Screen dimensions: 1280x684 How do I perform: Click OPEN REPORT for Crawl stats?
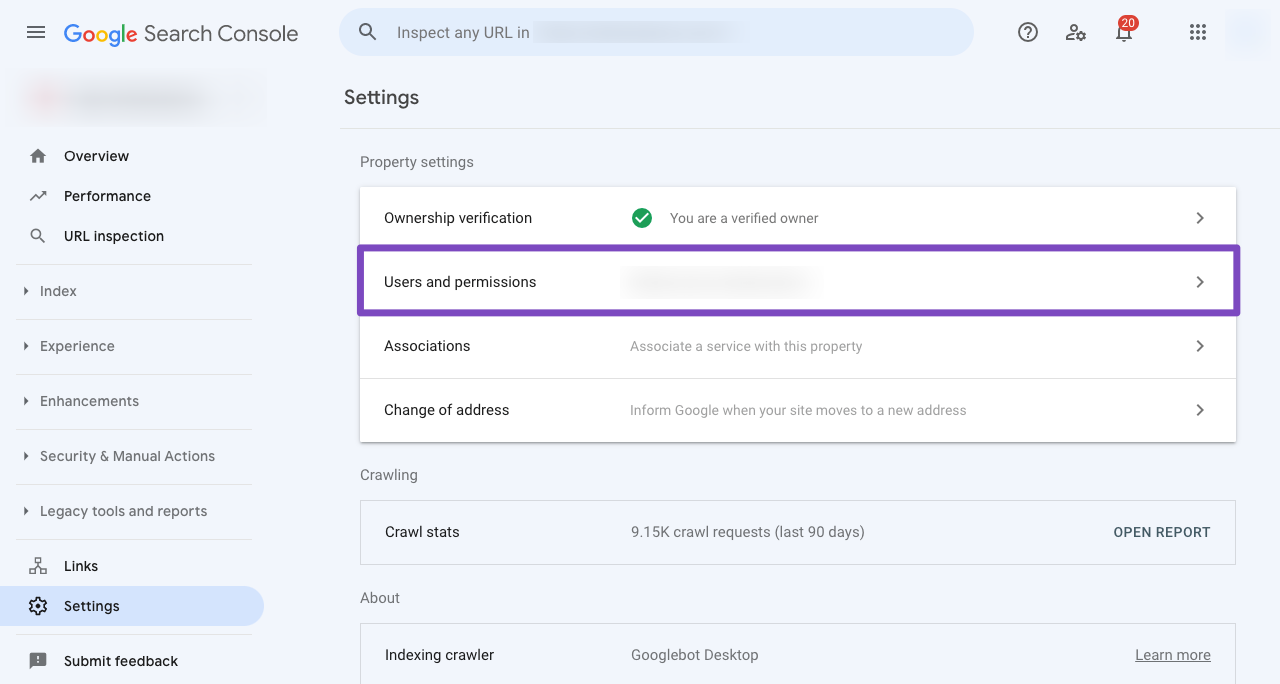(1161, 532)
